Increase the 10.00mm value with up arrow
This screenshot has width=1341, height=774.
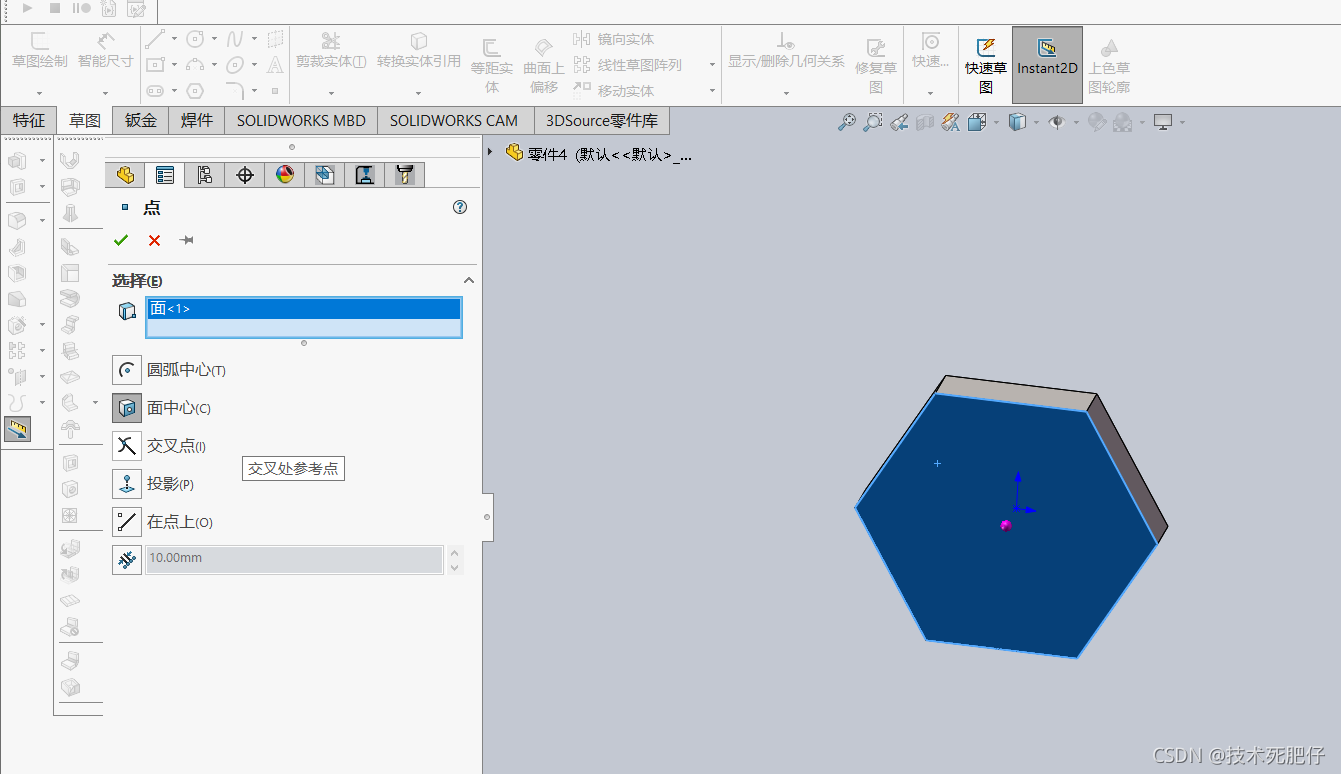click(455, 552)
